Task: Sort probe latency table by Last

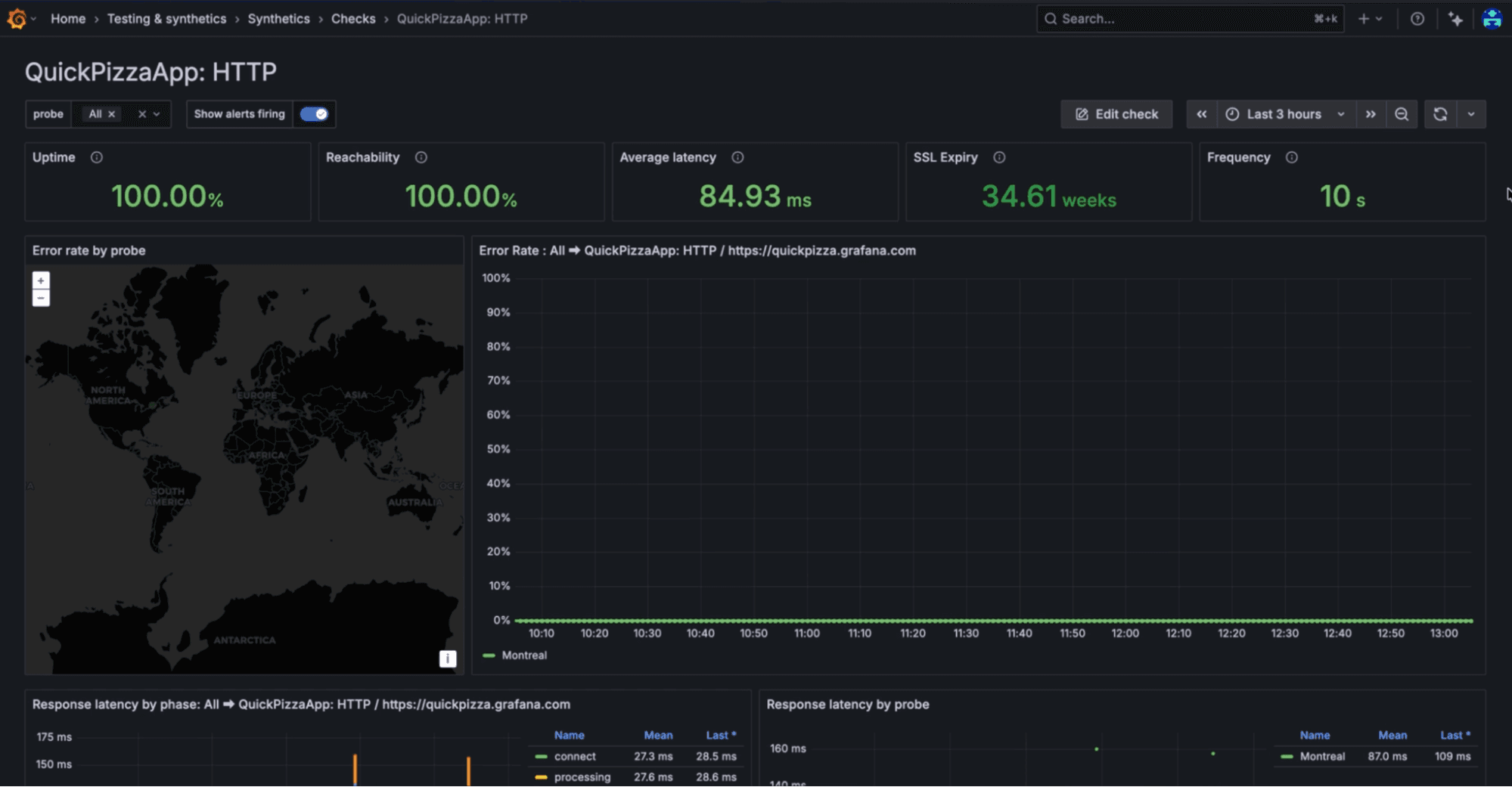Action: click(x=1455, y=735)
